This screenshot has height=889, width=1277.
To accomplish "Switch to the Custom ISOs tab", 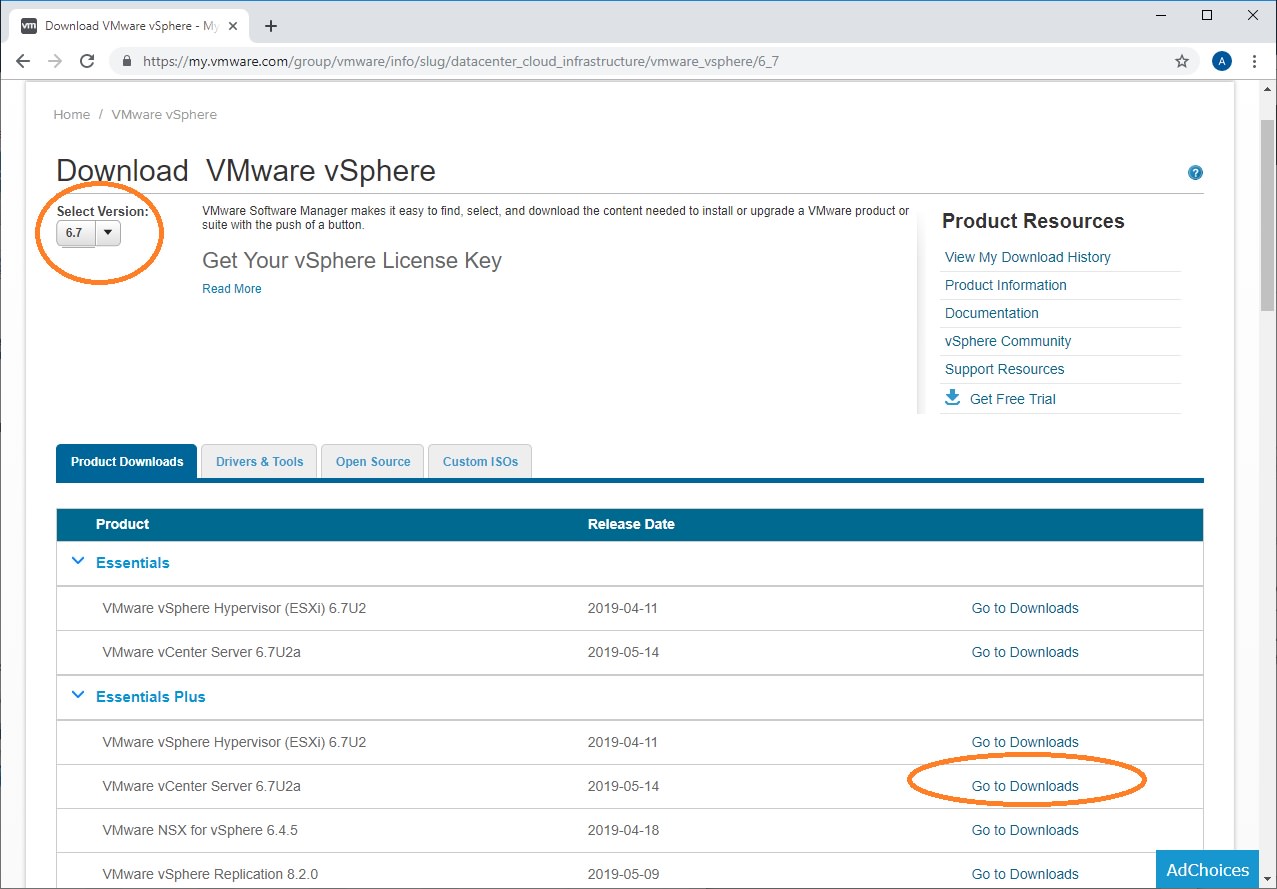I will coord(480,462).
